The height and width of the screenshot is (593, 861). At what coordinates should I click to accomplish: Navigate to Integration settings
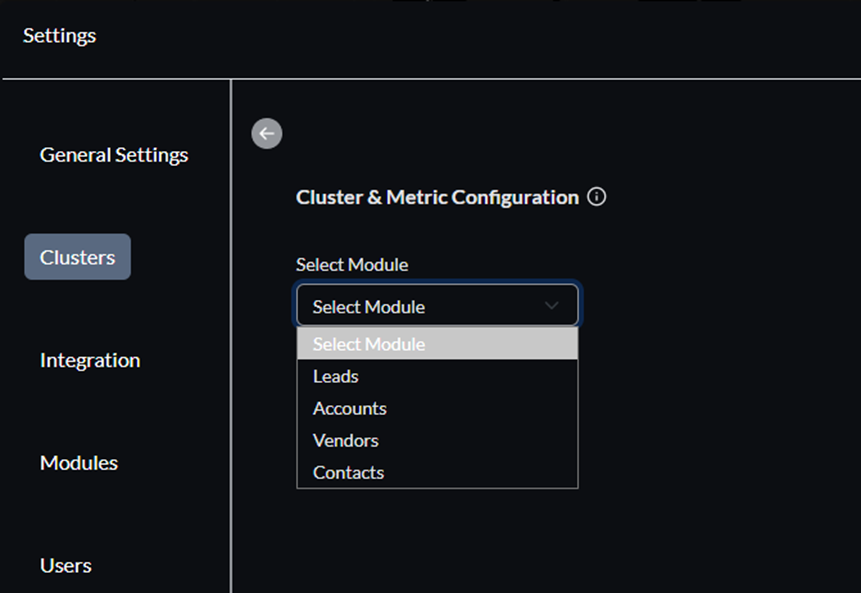[x=90, y=360]
